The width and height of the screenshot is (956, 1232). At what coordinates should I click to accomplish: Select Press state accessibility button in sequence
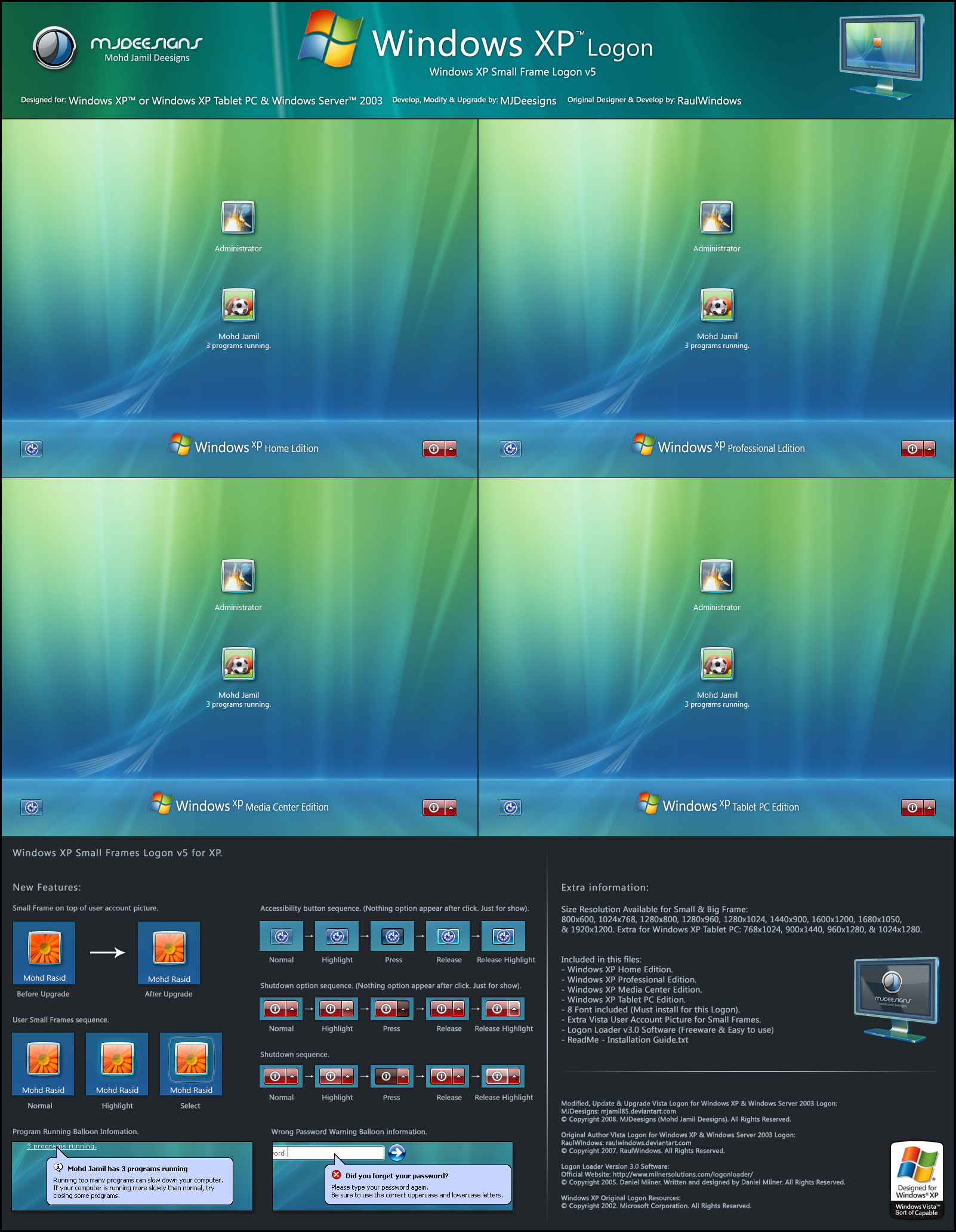pos(393,937)
